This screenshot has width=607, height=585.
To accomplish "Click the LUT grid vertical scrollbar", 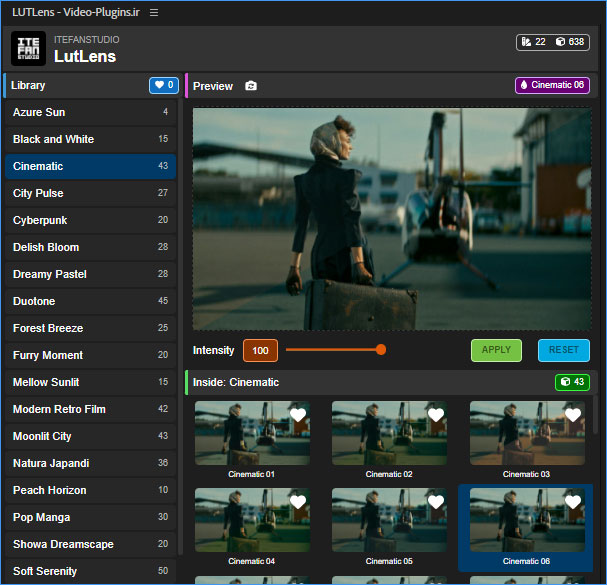I will pyautogui.click(x=595, y=414).
